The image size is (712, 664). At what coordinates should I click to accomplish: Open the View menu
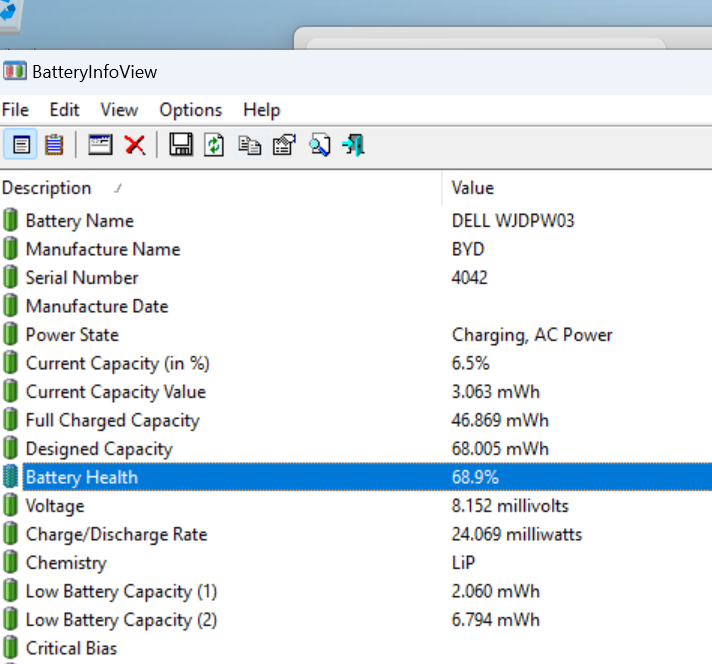(x=119, y=110)
